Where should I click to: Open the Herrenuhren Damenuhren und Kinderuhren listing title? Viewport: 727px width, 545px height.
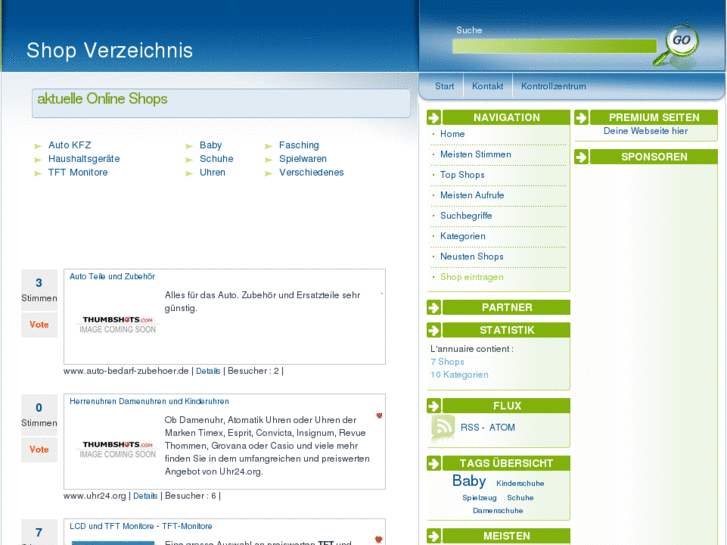click(149, 401)
